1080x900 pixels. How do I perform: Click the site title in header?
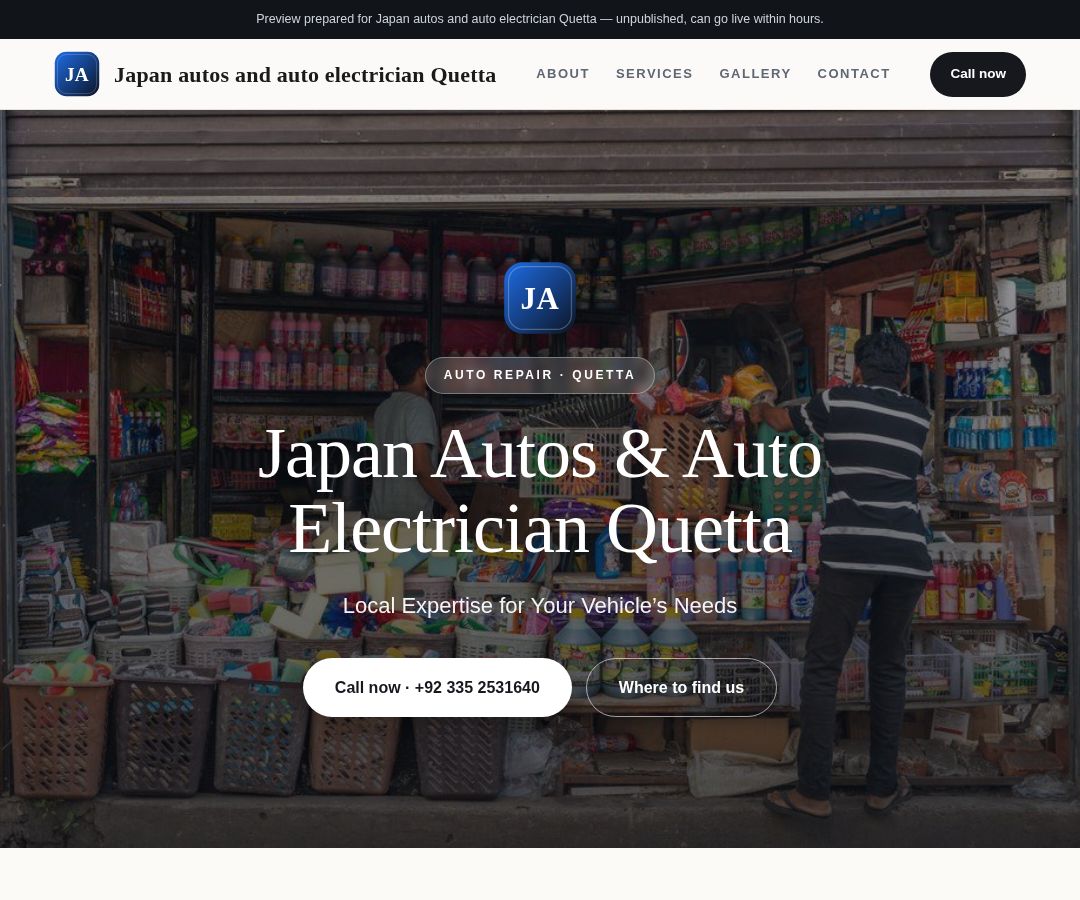click(x=305, y=74)
